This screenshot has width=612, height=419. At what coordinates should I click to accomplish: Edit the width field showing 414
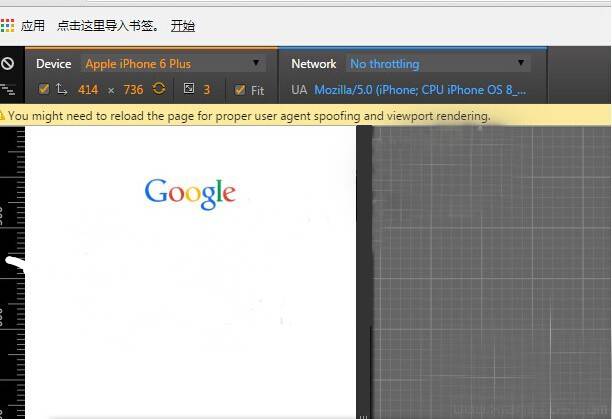pos(88,90)
